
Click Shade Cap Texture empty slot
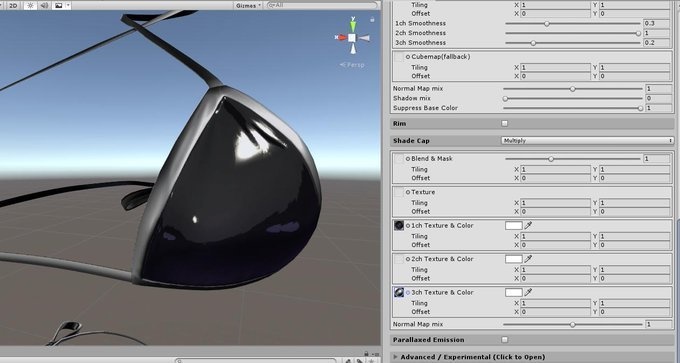point(399,193)
